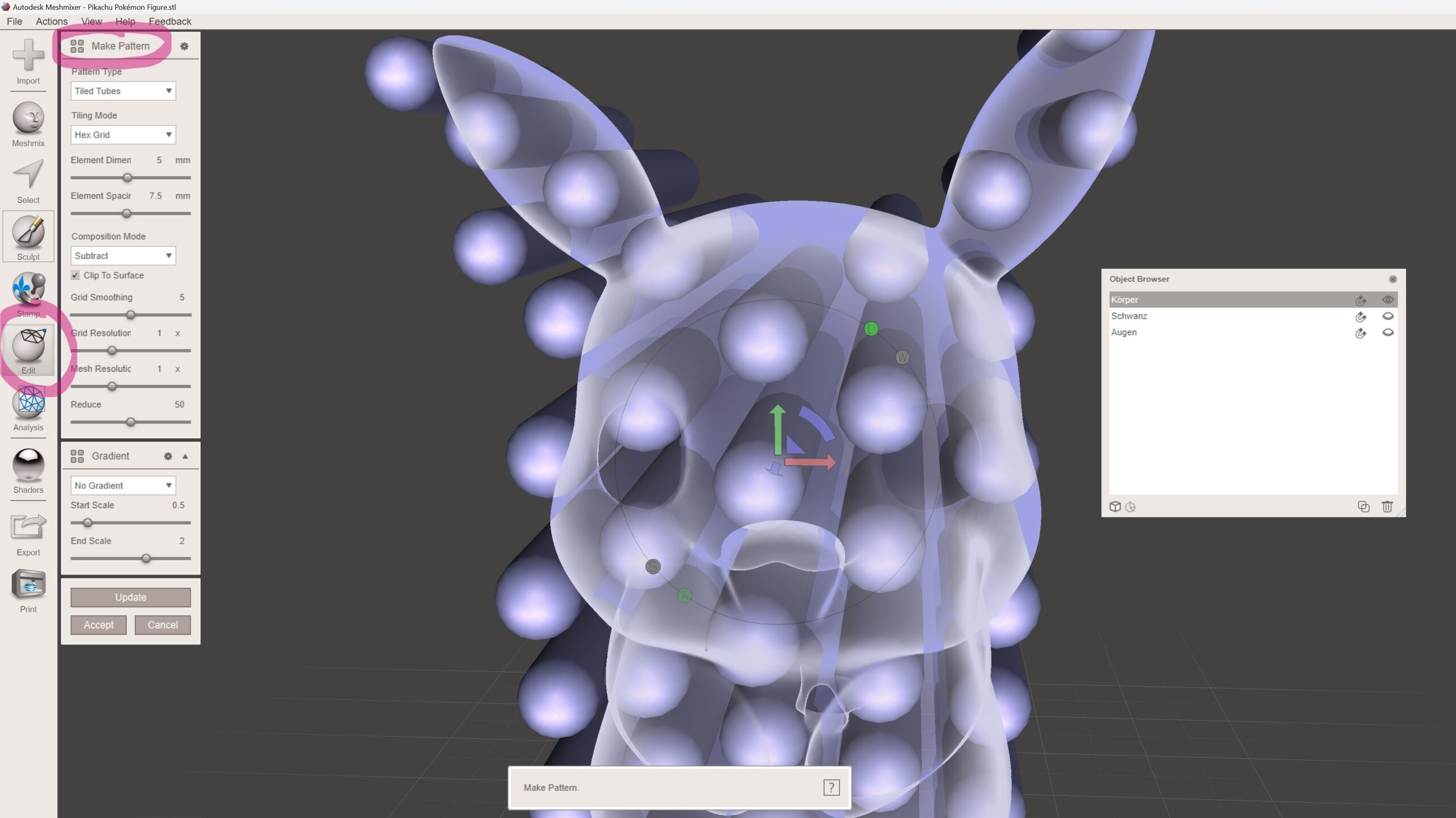Open the Print tool

pyautogui.click(x=28, y=586)
